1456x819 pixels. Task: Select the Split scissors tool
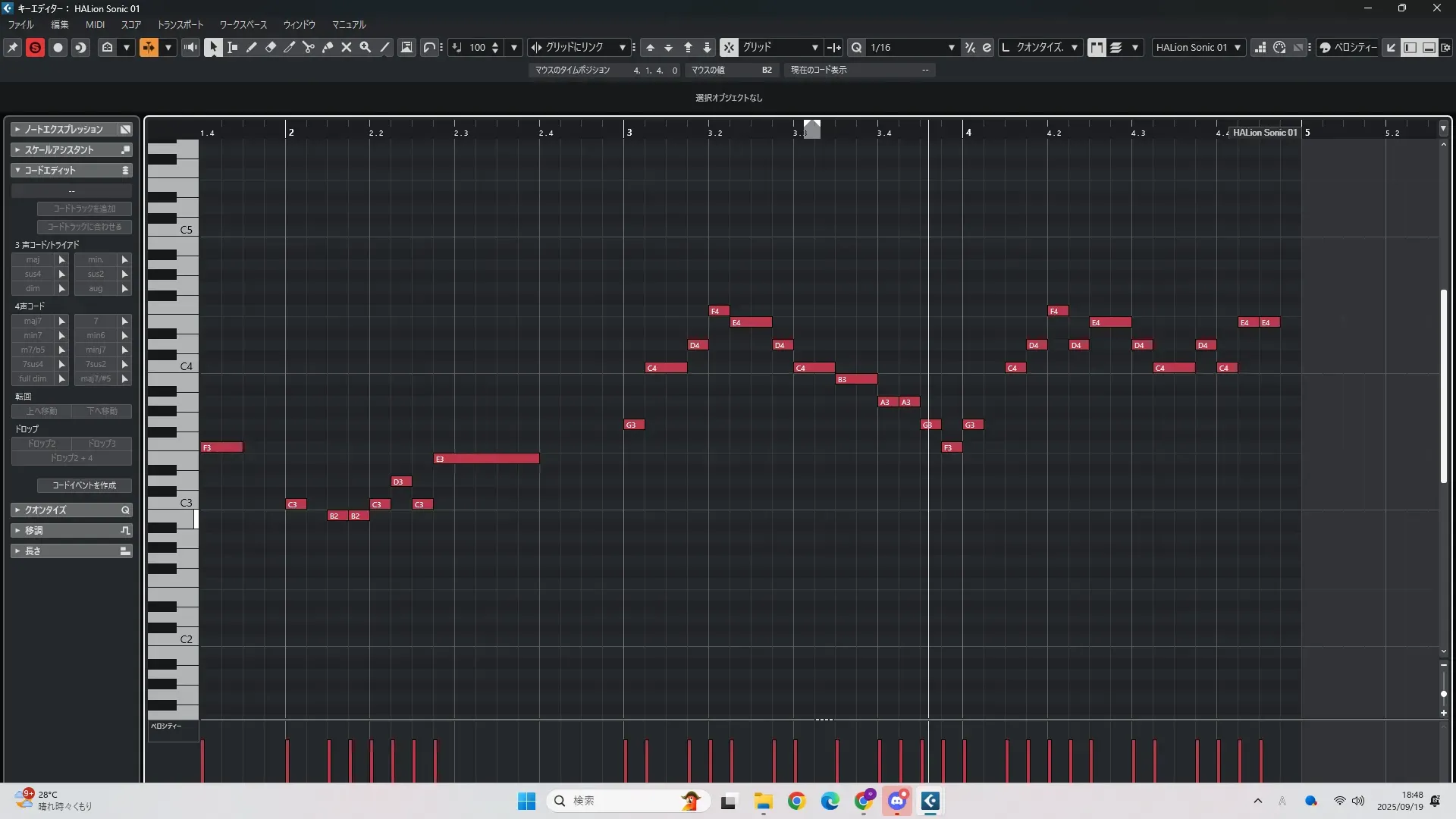coord(309,47)
